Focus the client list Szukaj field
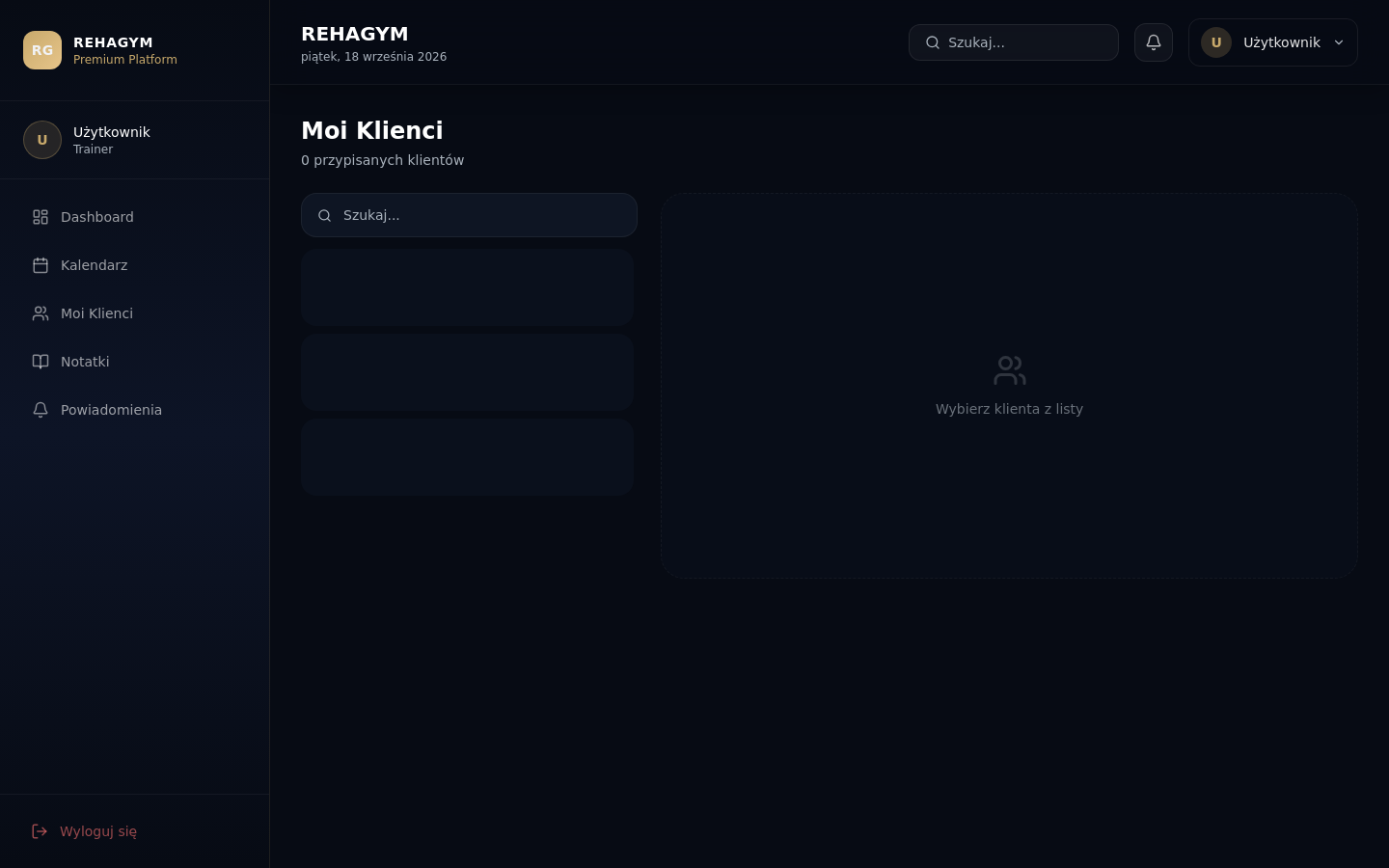Screen dimensions: 1389x868 pos(469,215)
